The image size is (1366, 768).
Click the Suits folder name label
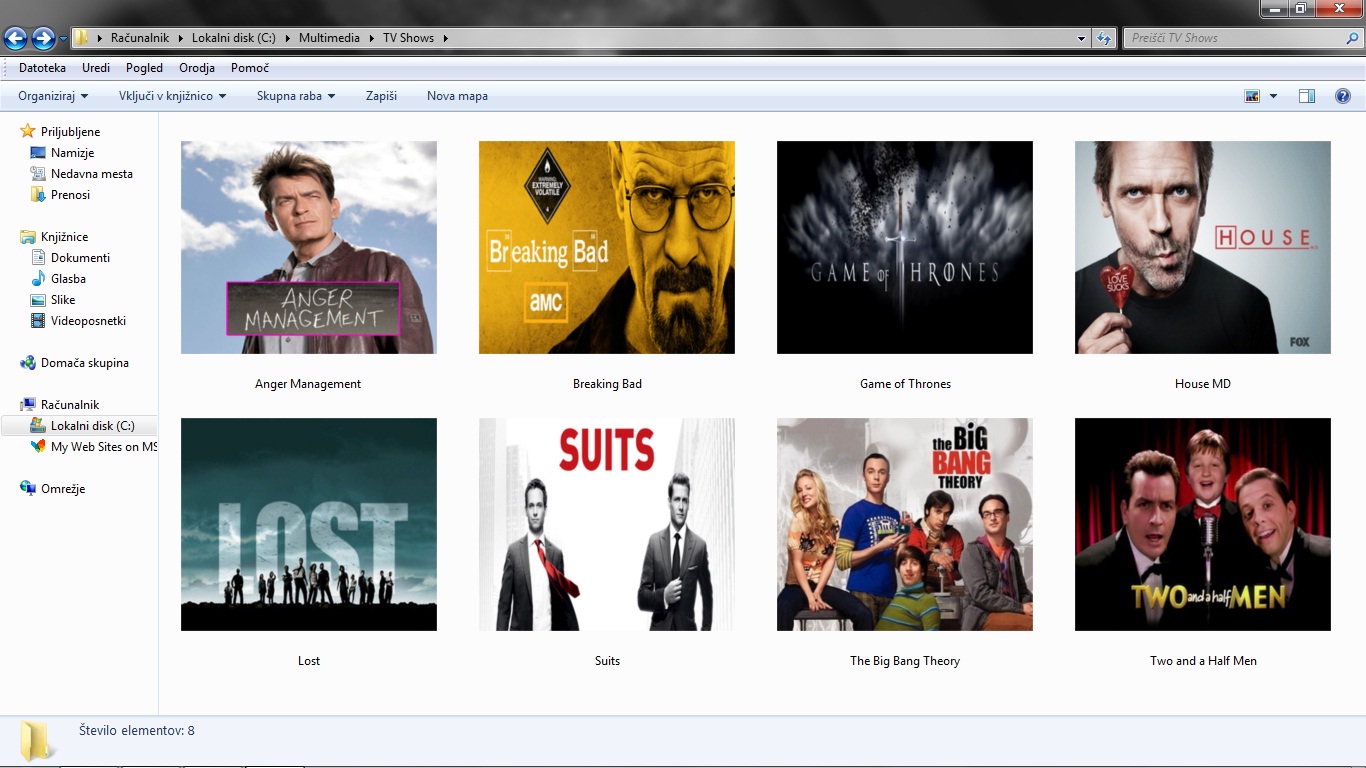pyautogui.click(x=607, y=661)
